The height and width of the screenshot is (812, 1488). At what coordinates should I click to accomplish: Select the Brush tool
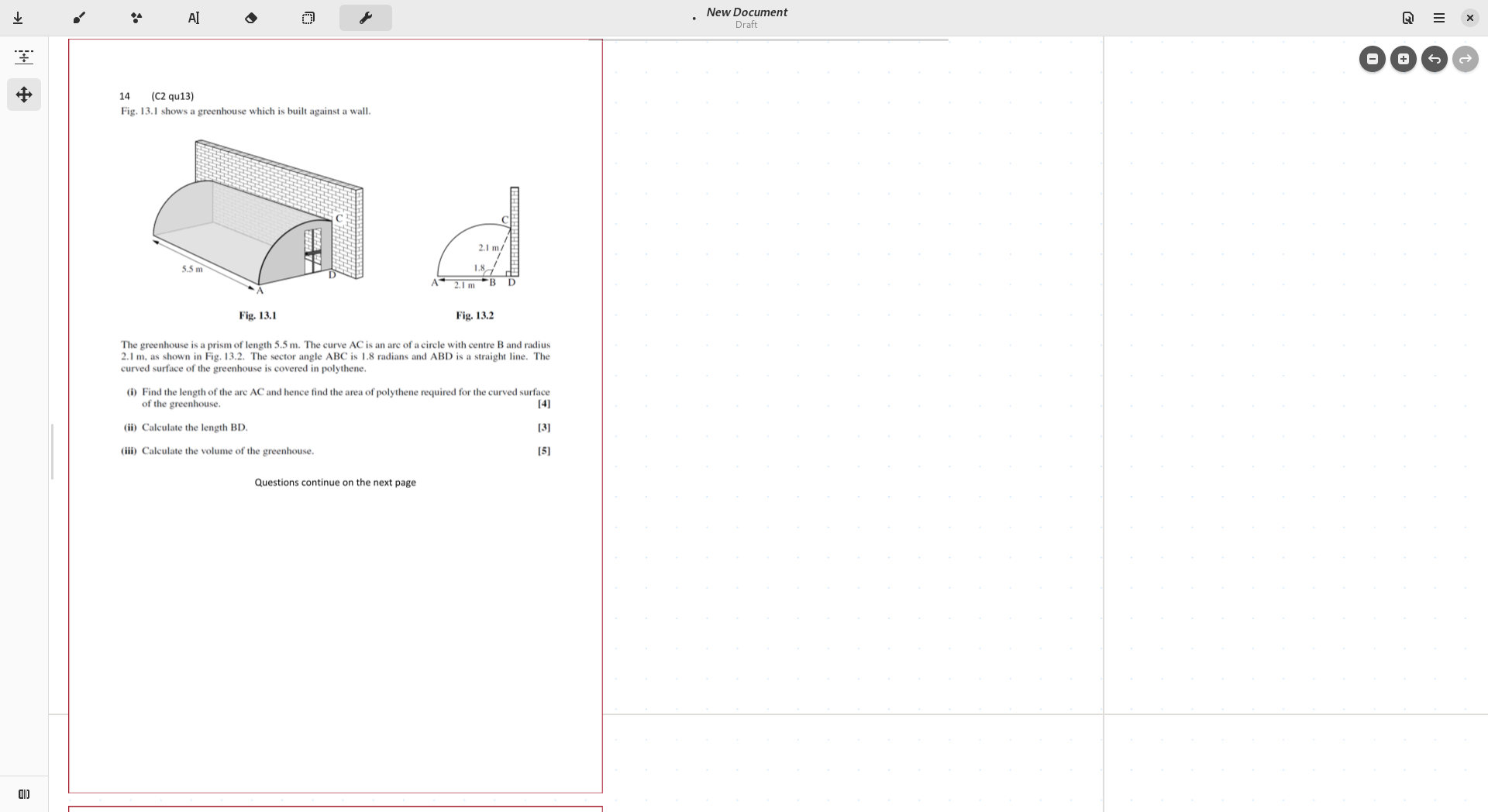pyautogui.click(x=78, y=18)
